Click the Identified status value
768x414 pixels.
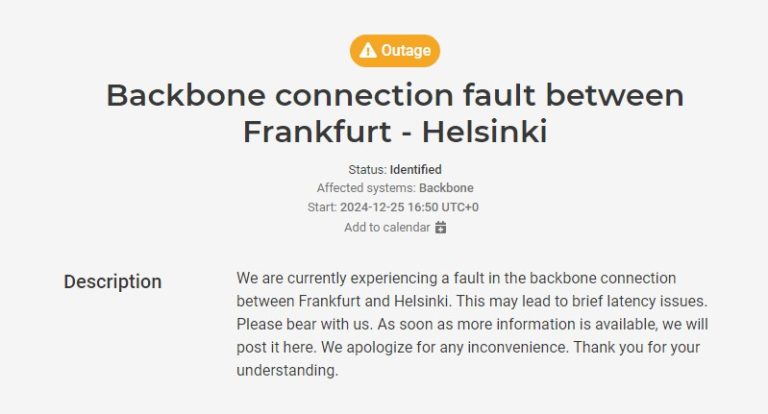tap(415, 170)
